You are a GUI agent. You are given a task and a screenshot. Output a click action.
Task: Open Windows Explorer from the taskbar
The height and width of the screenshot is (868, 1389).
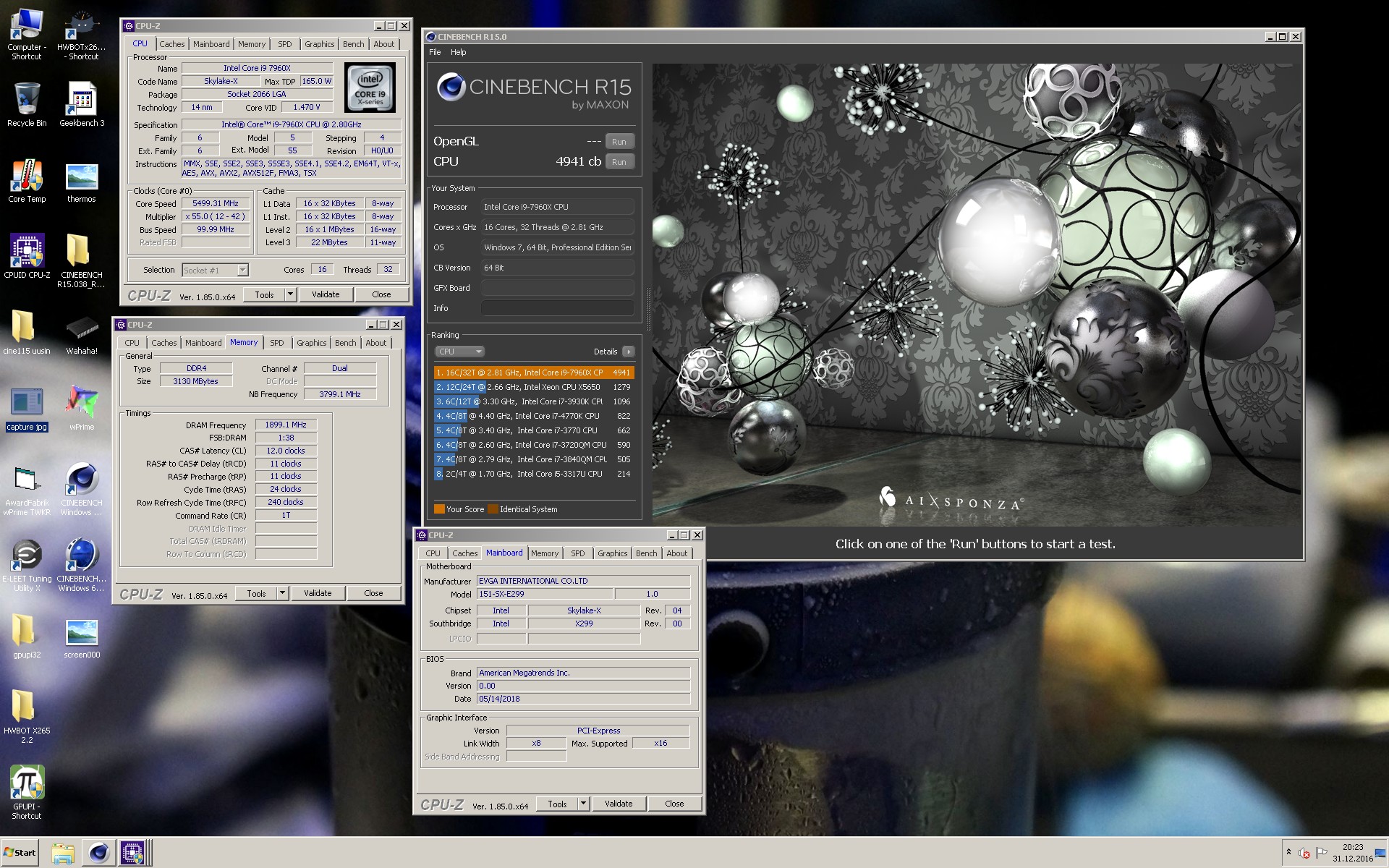point(63,853)
